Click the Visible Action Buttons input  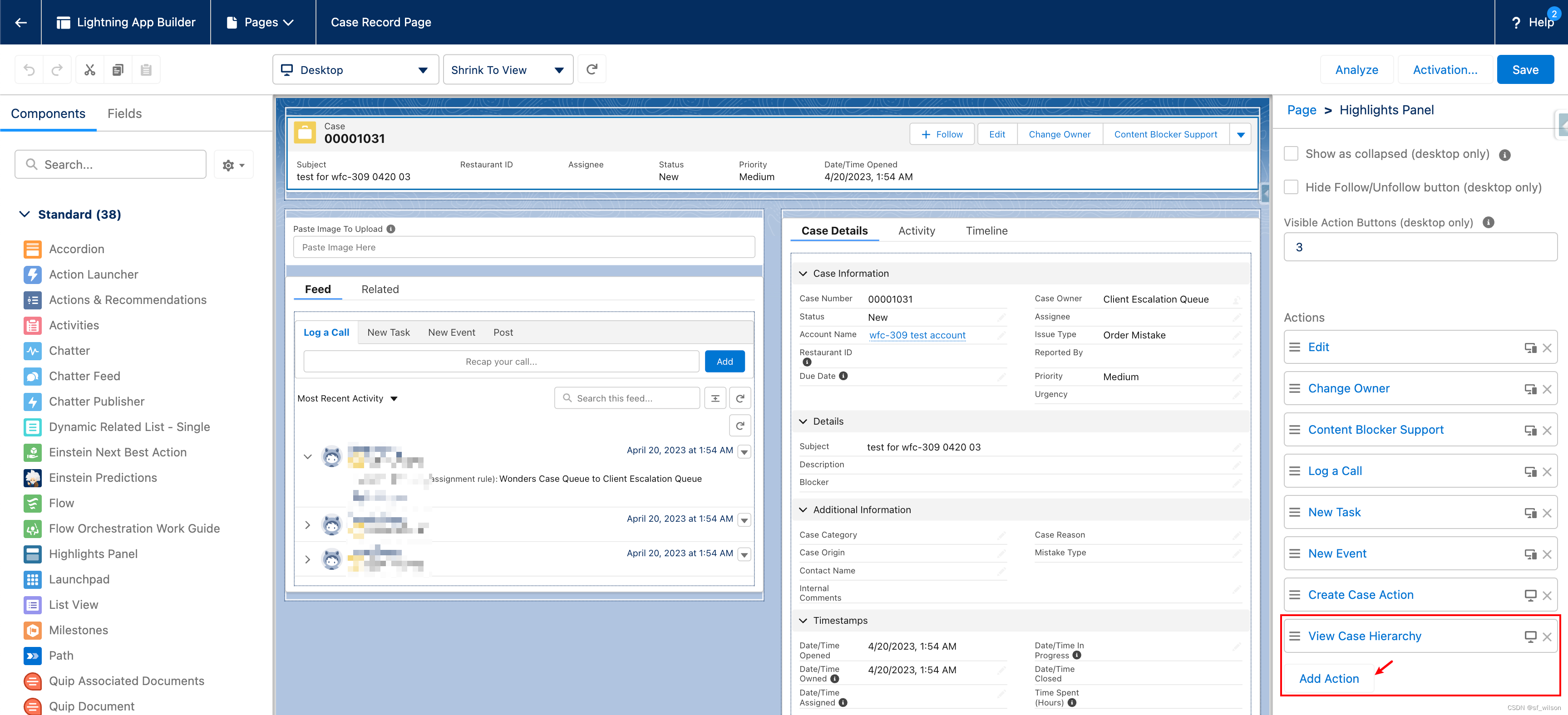pyautogui.click(x=1420, y=247)
